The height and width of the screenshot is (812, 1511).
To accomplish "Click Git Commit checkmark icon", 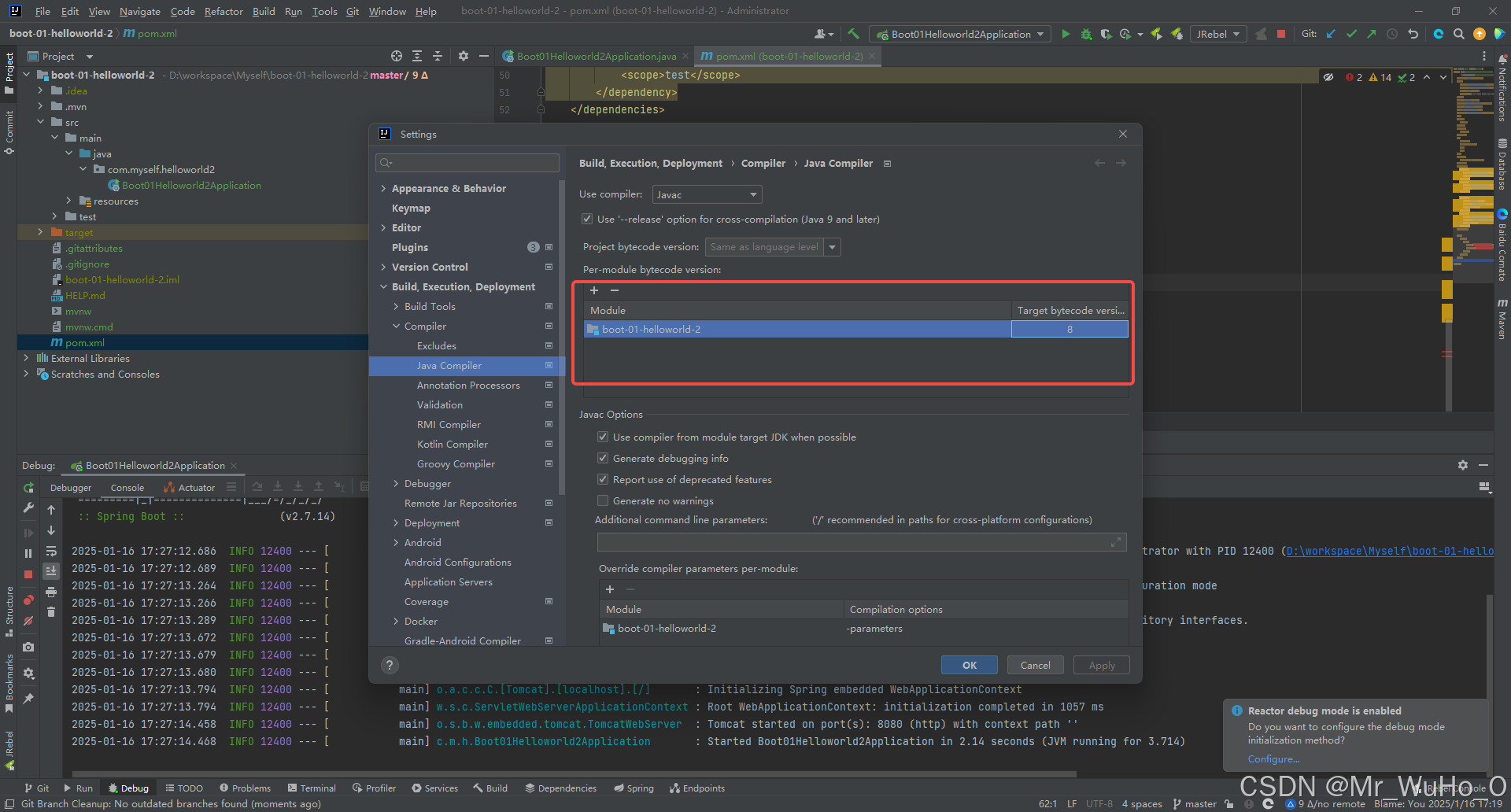I will coord(1351,34).
